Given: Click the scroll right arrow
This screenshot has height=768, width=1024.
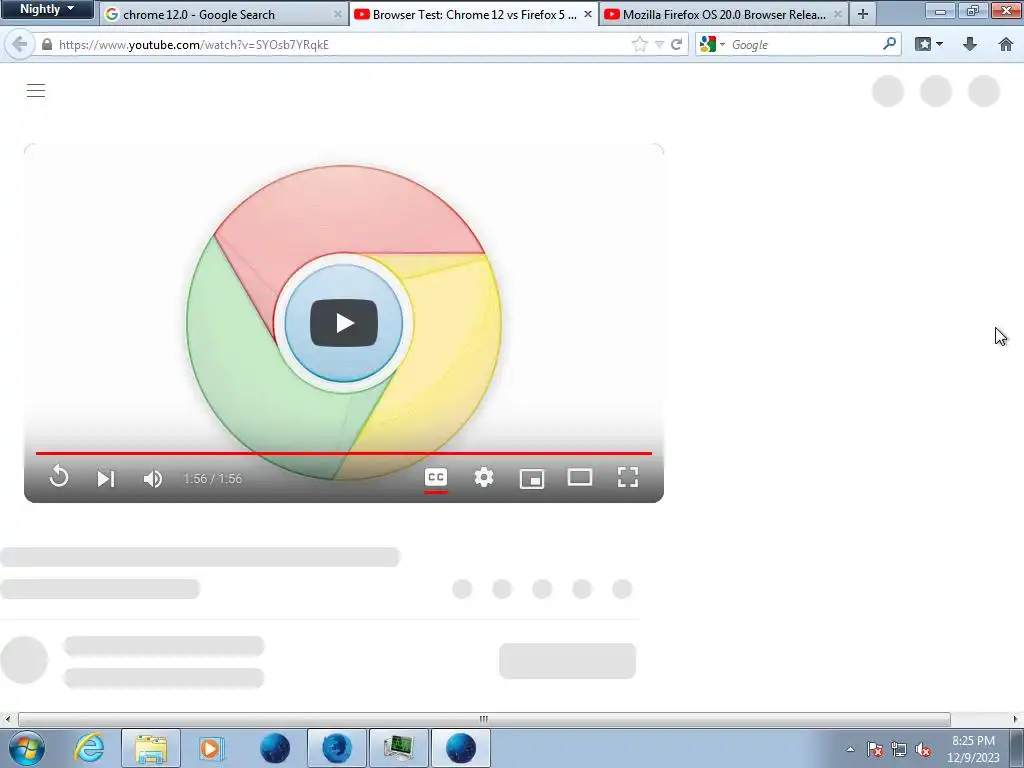Looking at the screenshot, I should click(x=1016, y=719).
